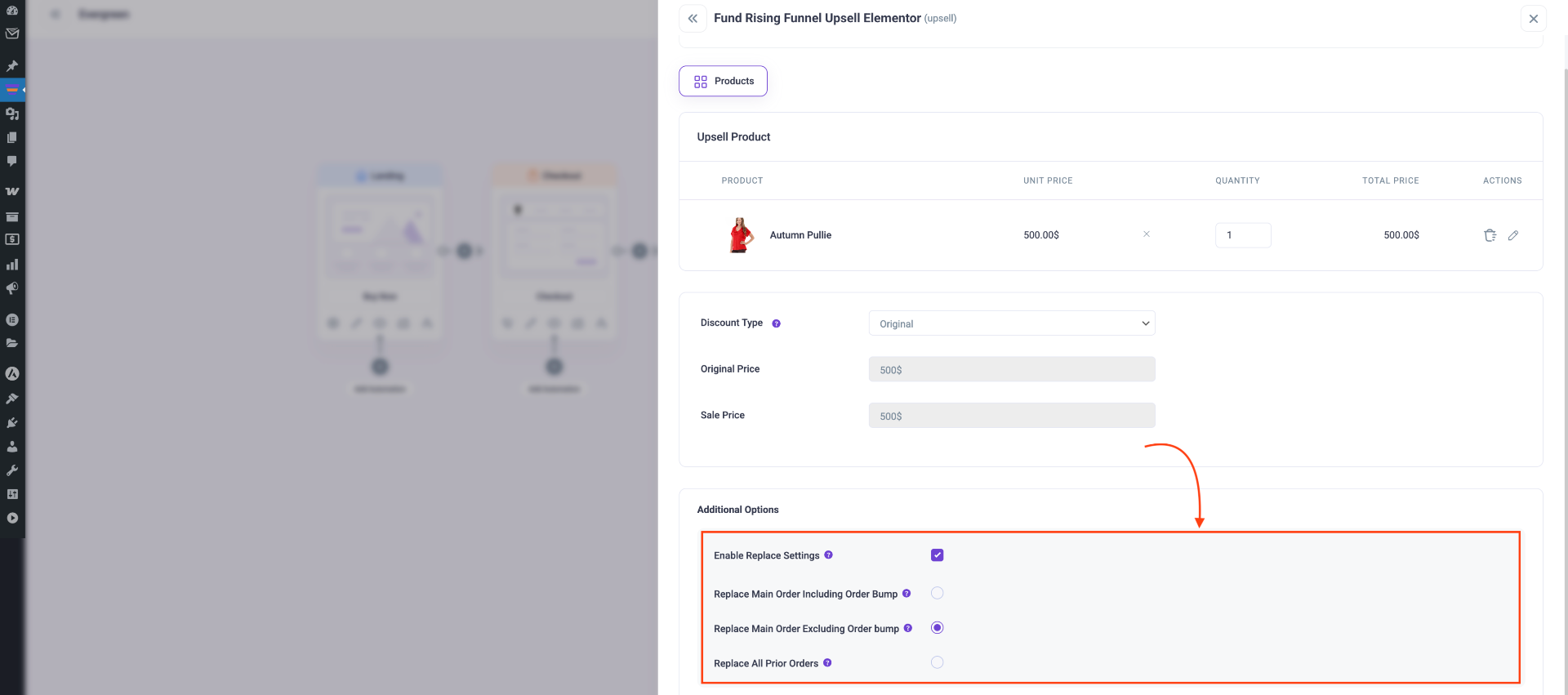Viewport: 1568px width, 695px height.
Task: Open the active WPFunnels sidebar icon
Action: pyautogui.click(x=12, y=89)
